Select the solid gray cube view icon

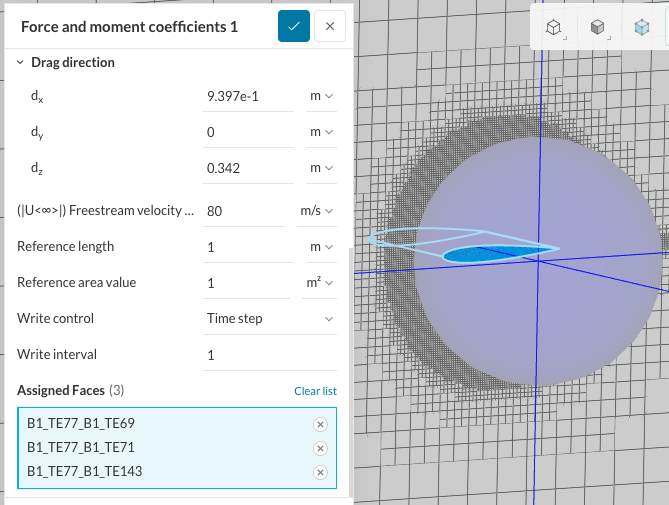pyautogui.click(x=597, y=28)
